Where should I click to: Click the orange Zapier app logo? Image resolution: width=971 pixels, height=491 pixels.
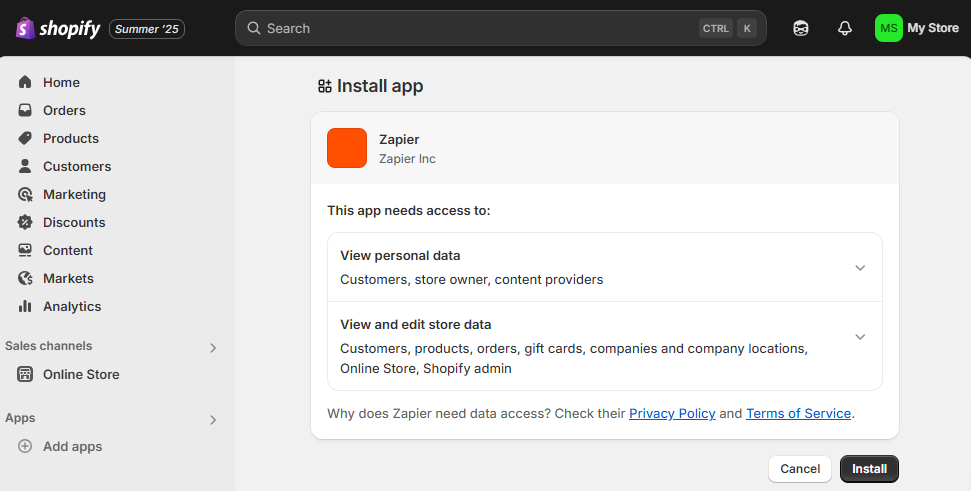click(x=347, y=148)
